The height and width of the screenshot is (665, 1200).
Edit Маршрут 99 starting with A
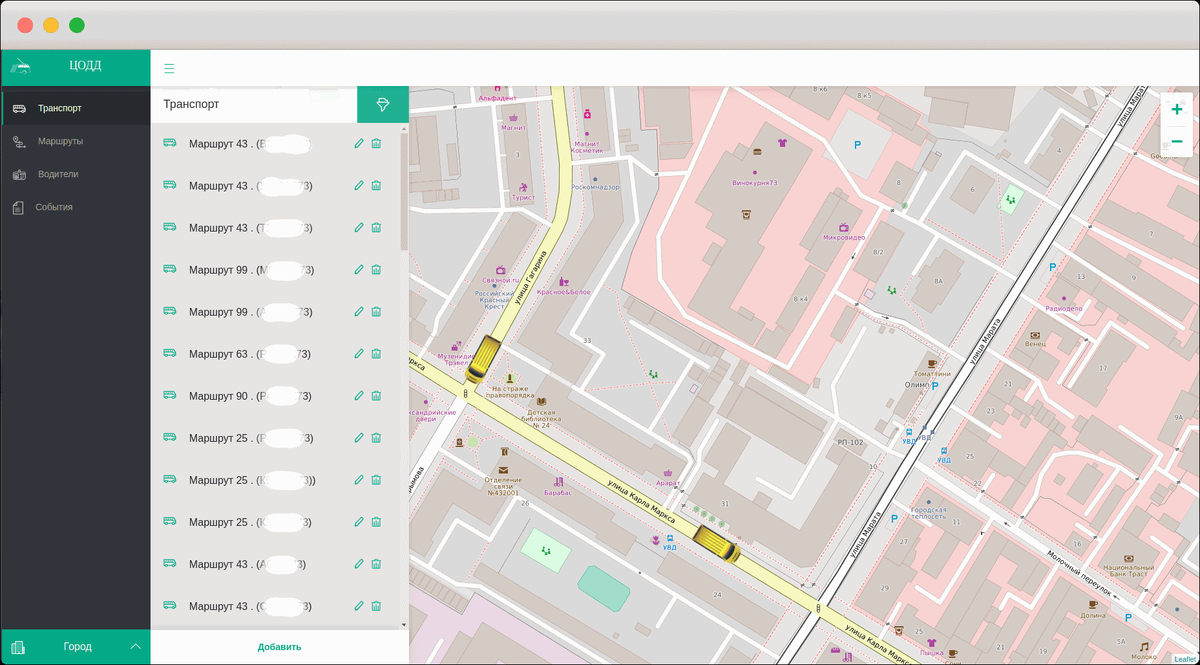tap(359, 312)
